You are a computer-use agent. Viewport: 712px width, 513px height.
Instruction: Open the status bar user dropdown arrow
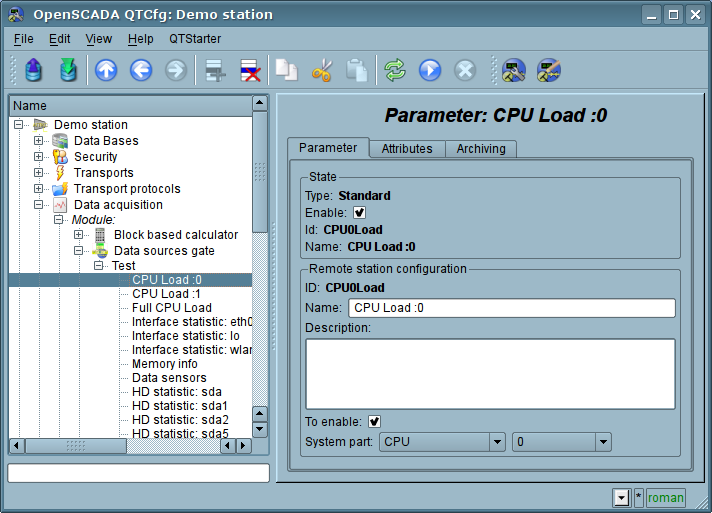tap(621, 498)
